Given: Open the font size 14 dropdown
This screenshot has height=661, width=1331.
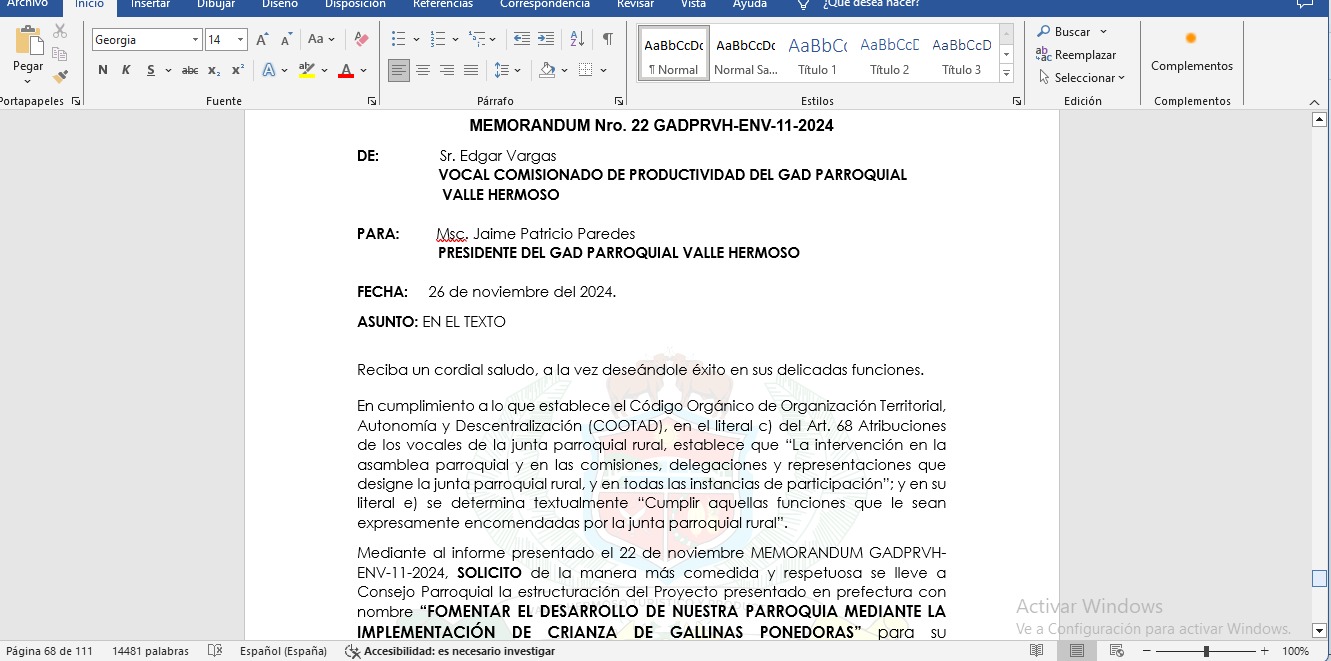Looking at the screenshot, I should [240, 40].
